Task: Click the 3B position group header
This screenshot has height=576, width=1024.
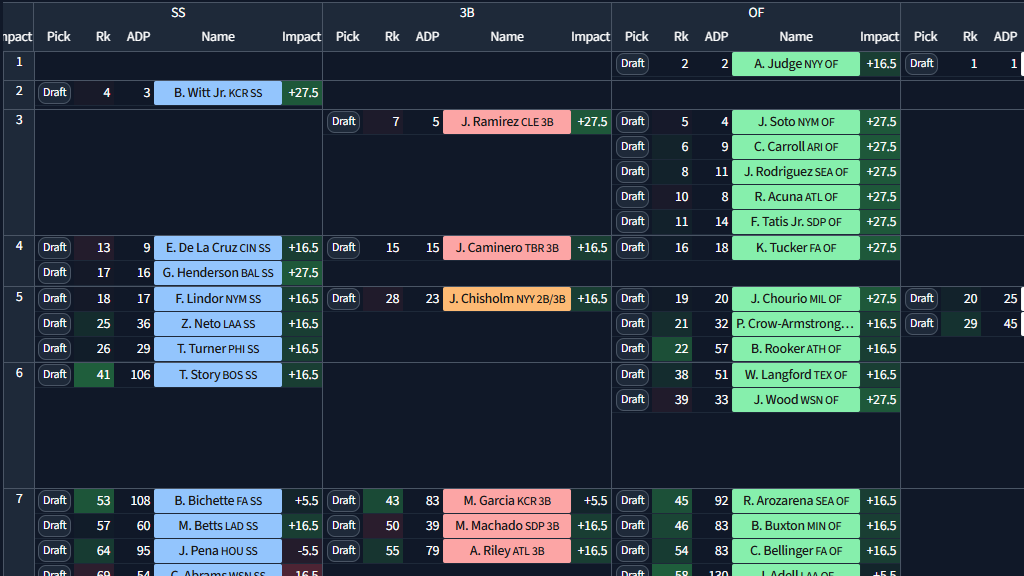Action: pyautogui.click(x=467, y=12)
